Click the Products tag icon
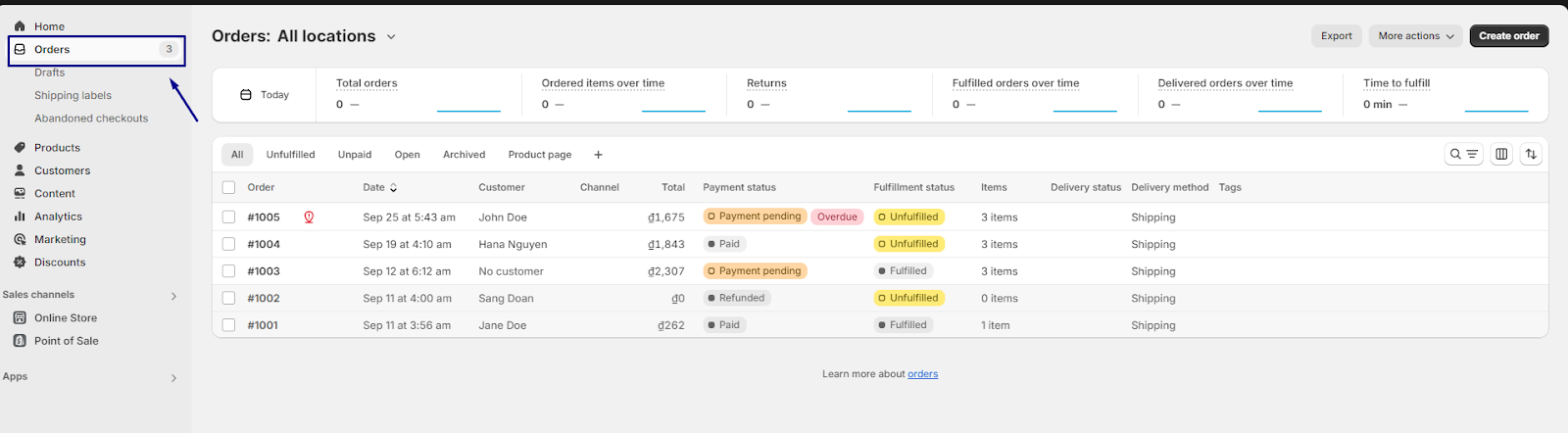This screenshot has width=1568, height=433. (20, 148)
